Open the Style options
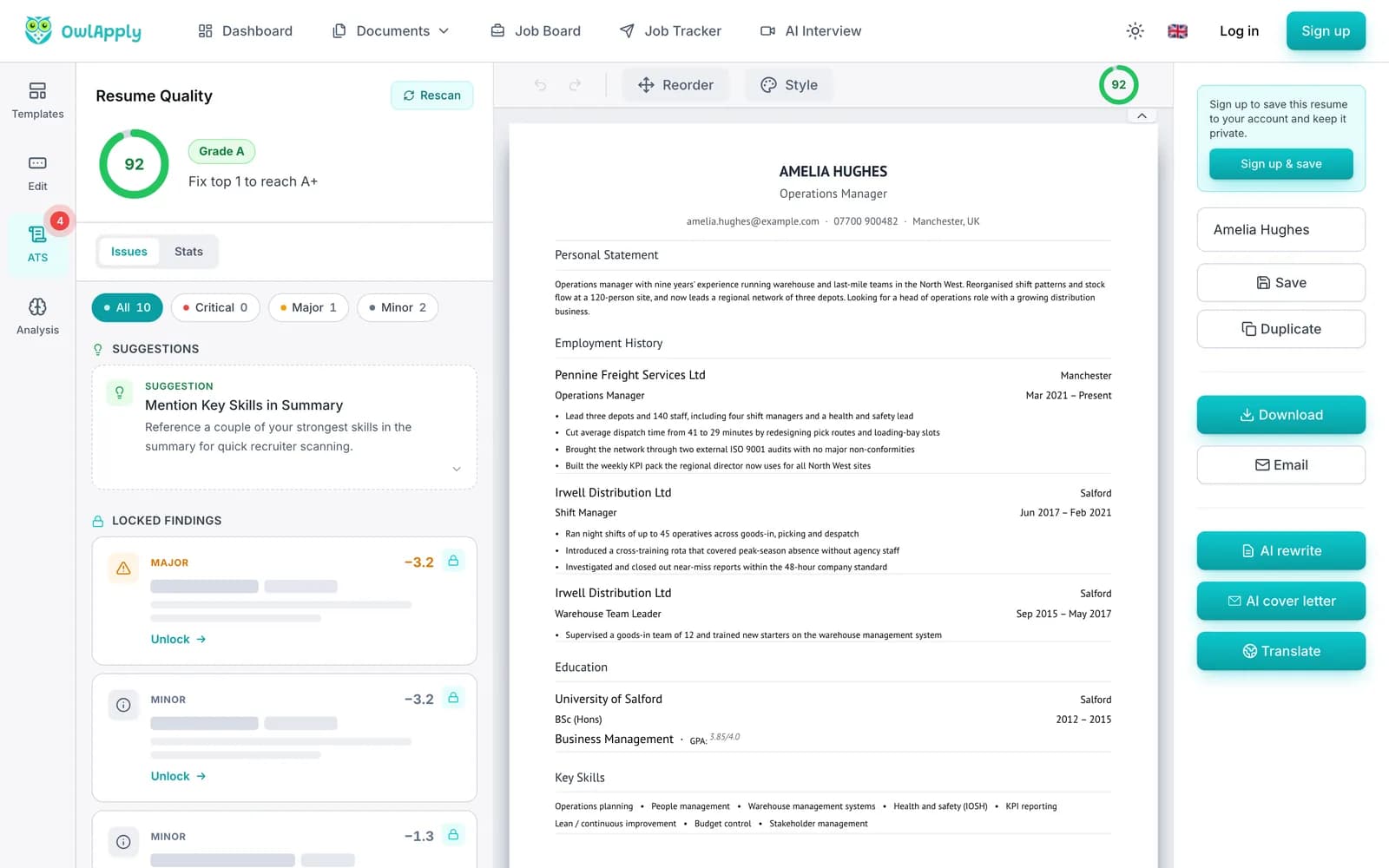Screen dimensions: 1389x868 pos(789,85)
